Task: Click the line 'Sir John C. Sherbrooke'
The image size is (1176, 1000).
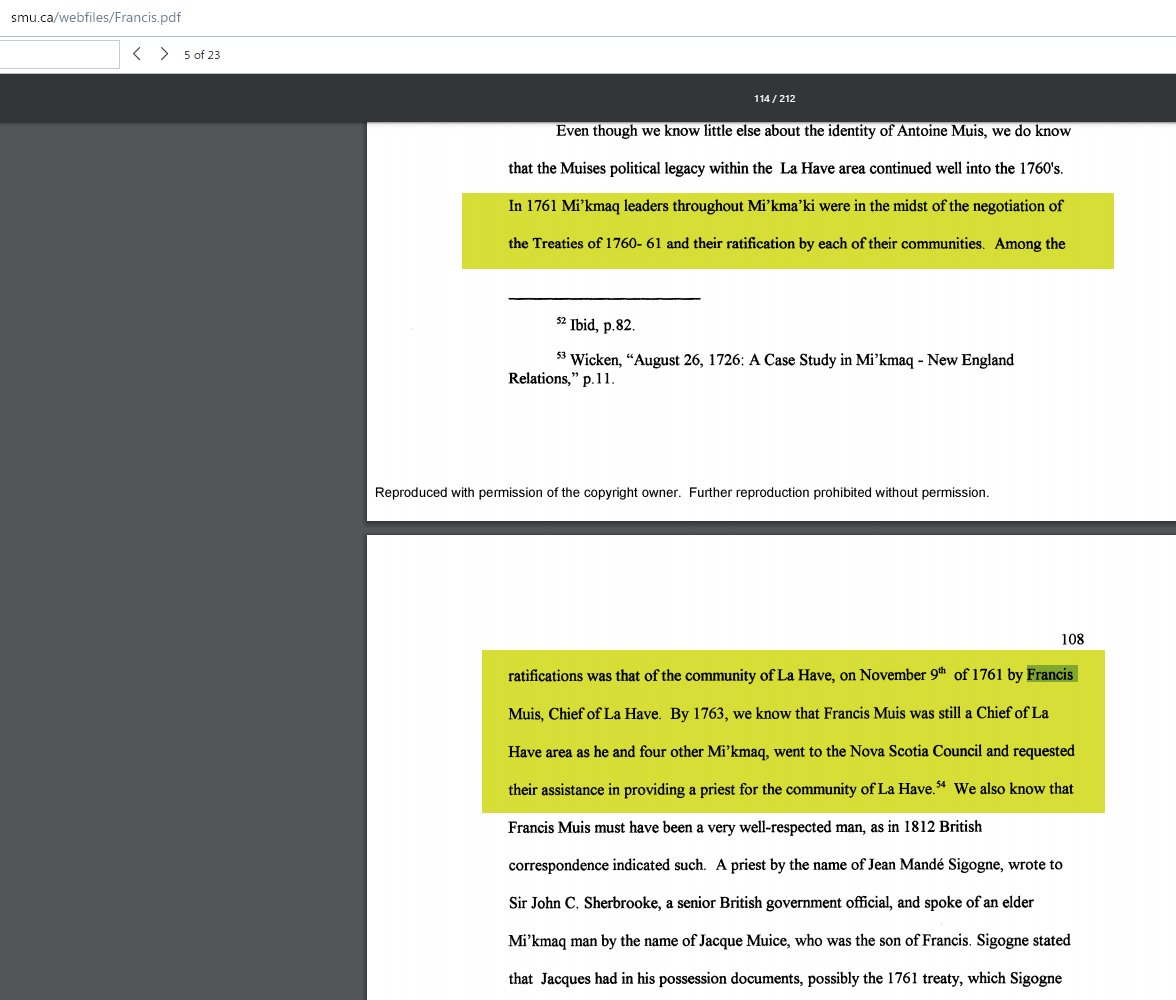Action: [771, 902]
